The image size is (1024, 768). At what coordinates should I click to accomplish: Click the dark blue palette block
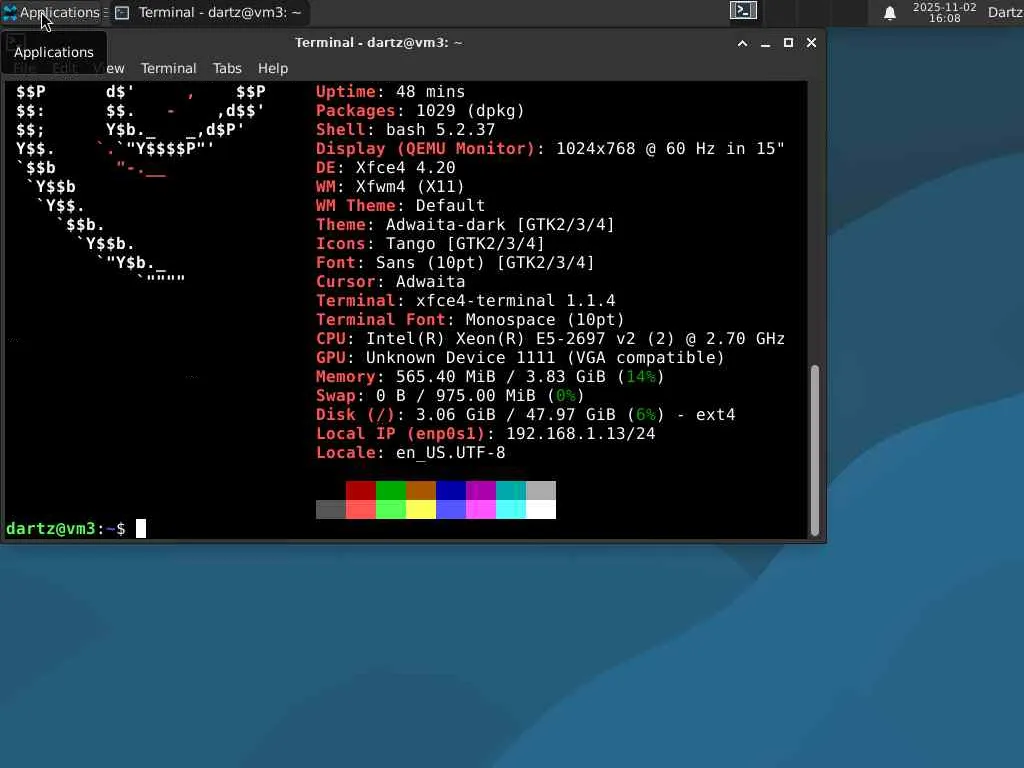pyautogui.click(x=451, y=490)
